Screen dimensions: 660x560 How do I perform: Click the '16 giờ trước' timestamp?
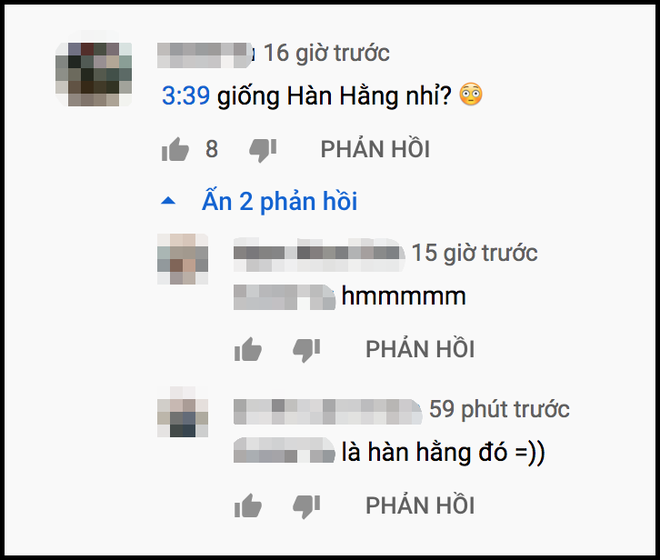click(326, 53)
